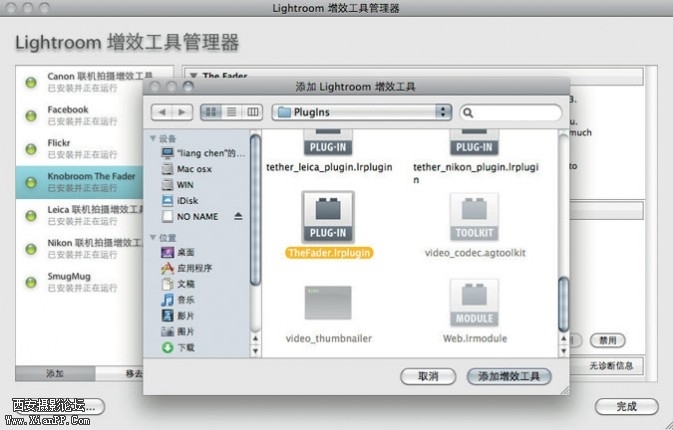Image resolution: width=673 pixels, height=430 pixels.
Task: Switch to column view mode
Action: [x=253, y=111]
